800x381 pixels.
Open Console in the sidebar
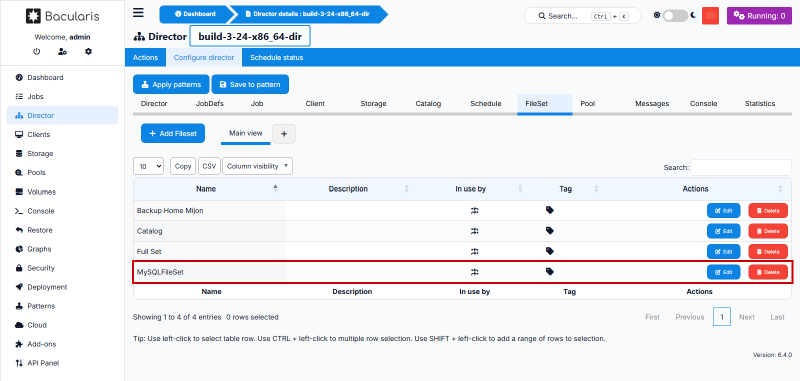62,211
